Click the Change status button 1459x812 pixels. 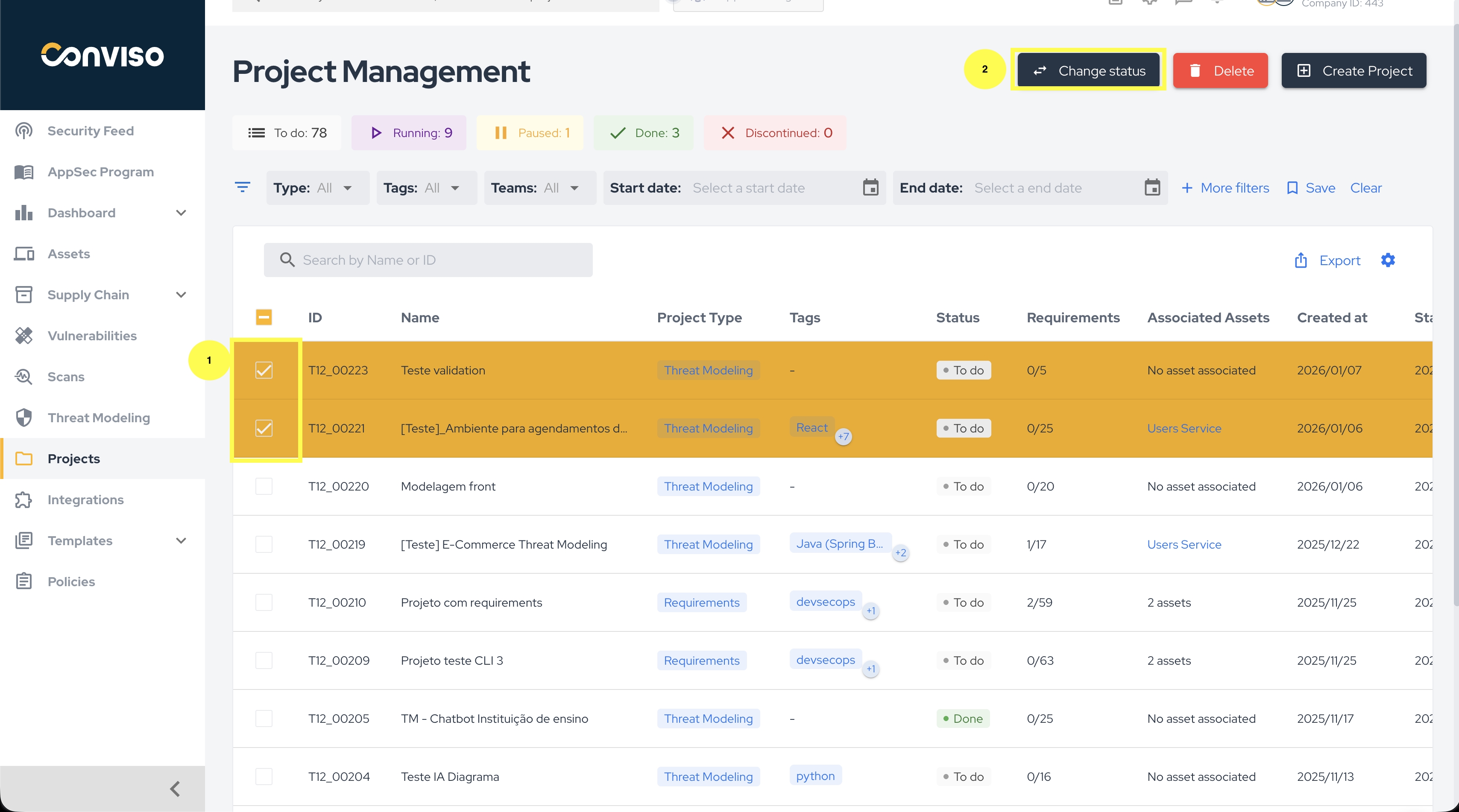tap(1088, 71)
